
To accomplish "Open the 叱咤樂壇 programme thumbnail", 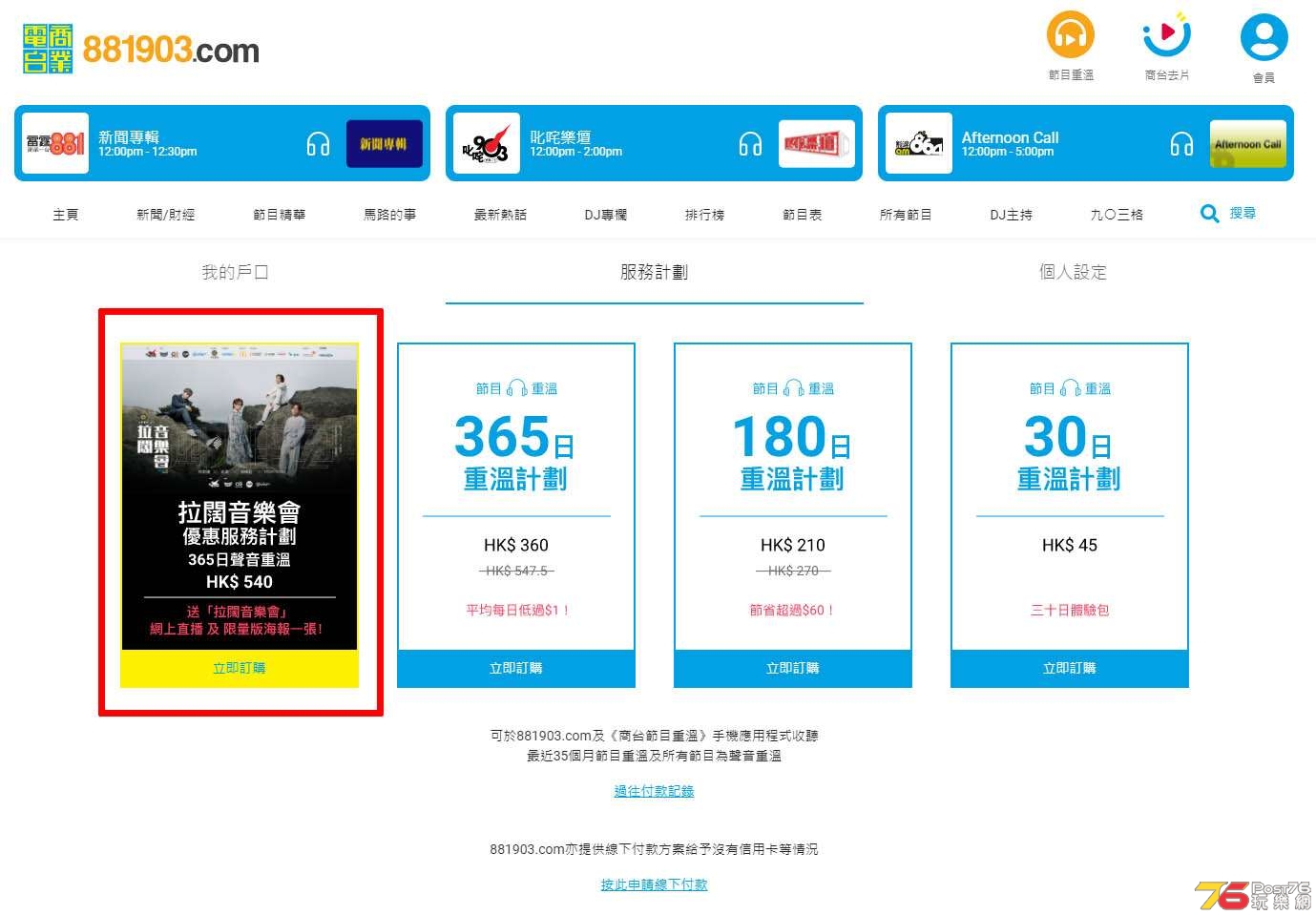I will point(816,144).
